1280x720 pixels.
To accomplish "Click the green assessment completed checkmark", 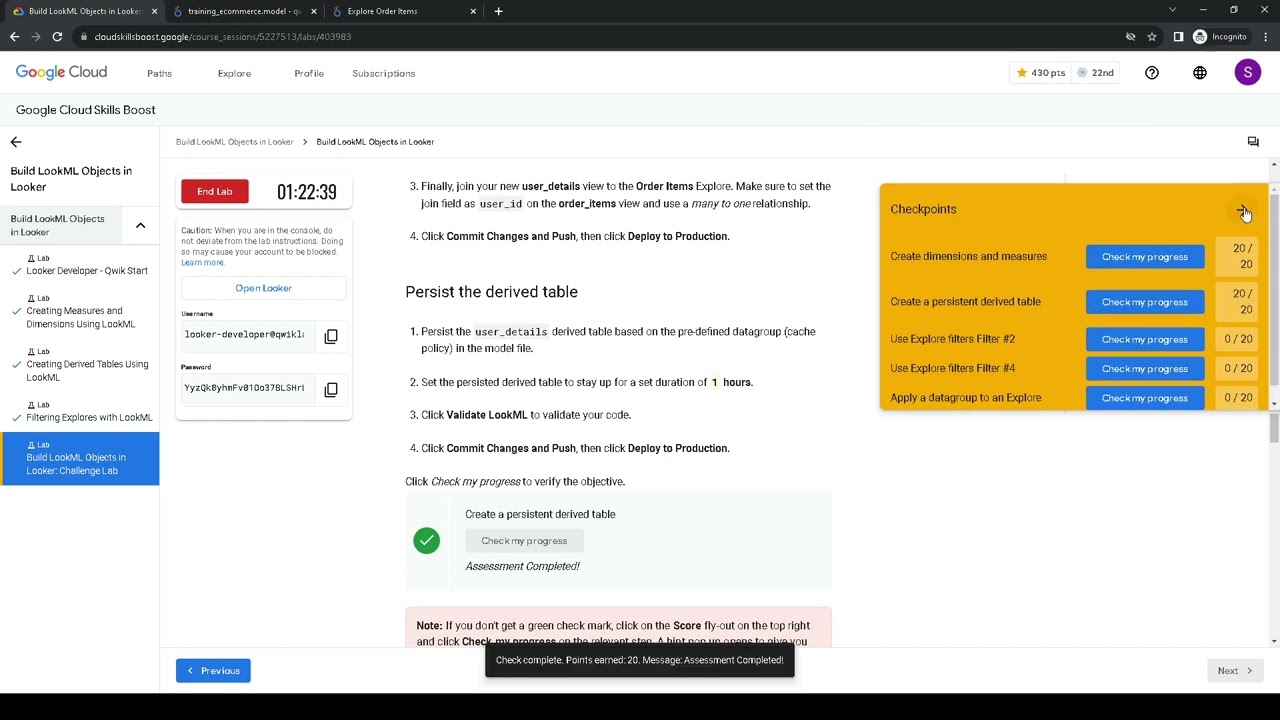I will pyautogui.click(x=426, y=541).
